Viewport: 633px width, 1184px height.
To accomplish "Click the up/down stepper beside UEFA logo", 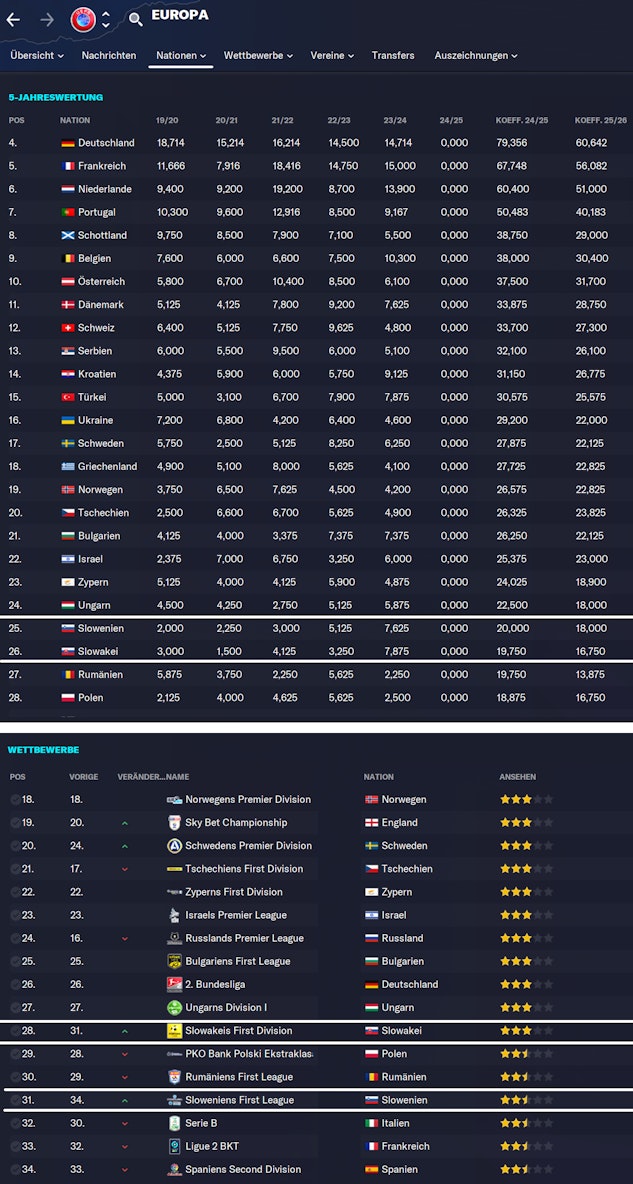I will pos(106,19).
